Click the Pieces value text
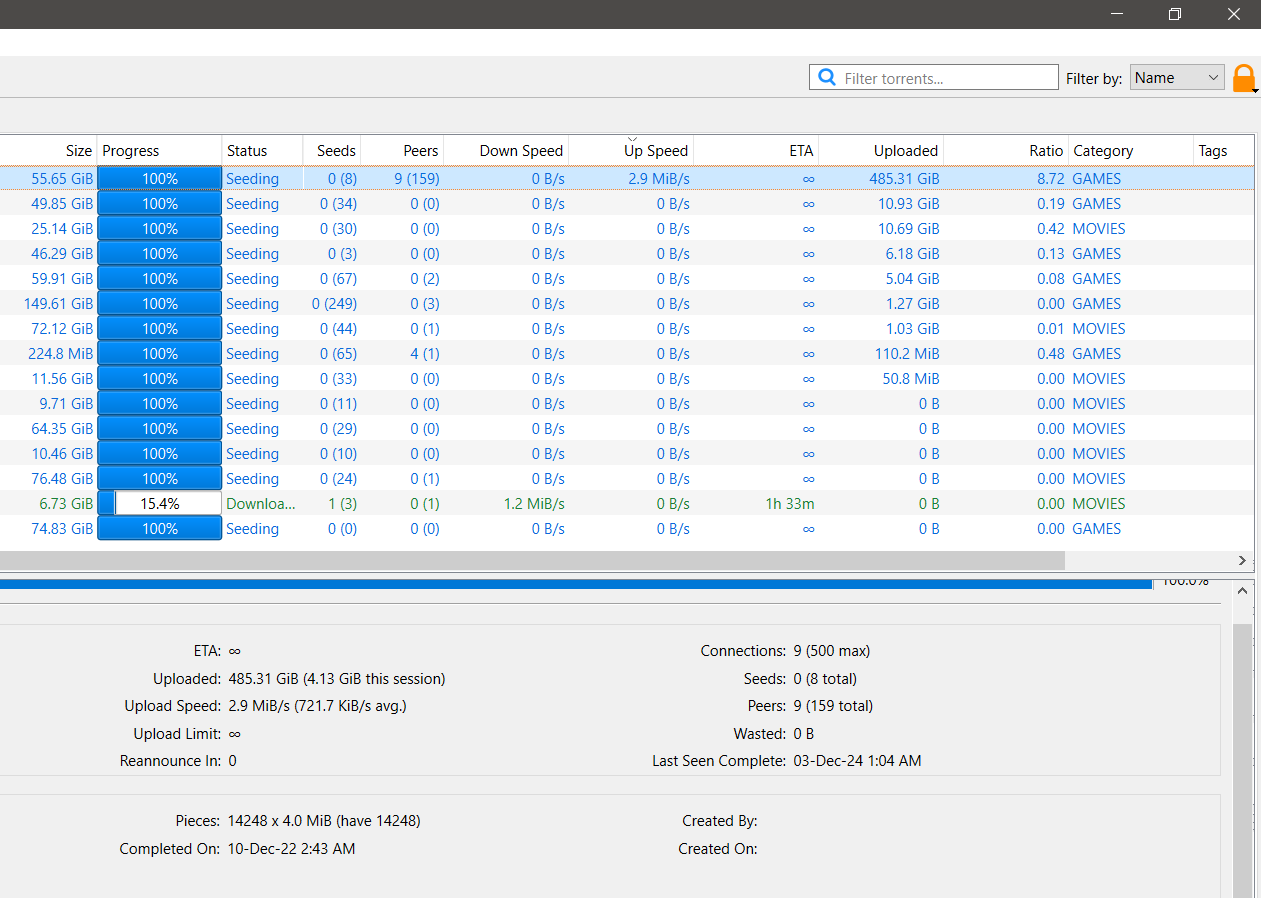 324,821
